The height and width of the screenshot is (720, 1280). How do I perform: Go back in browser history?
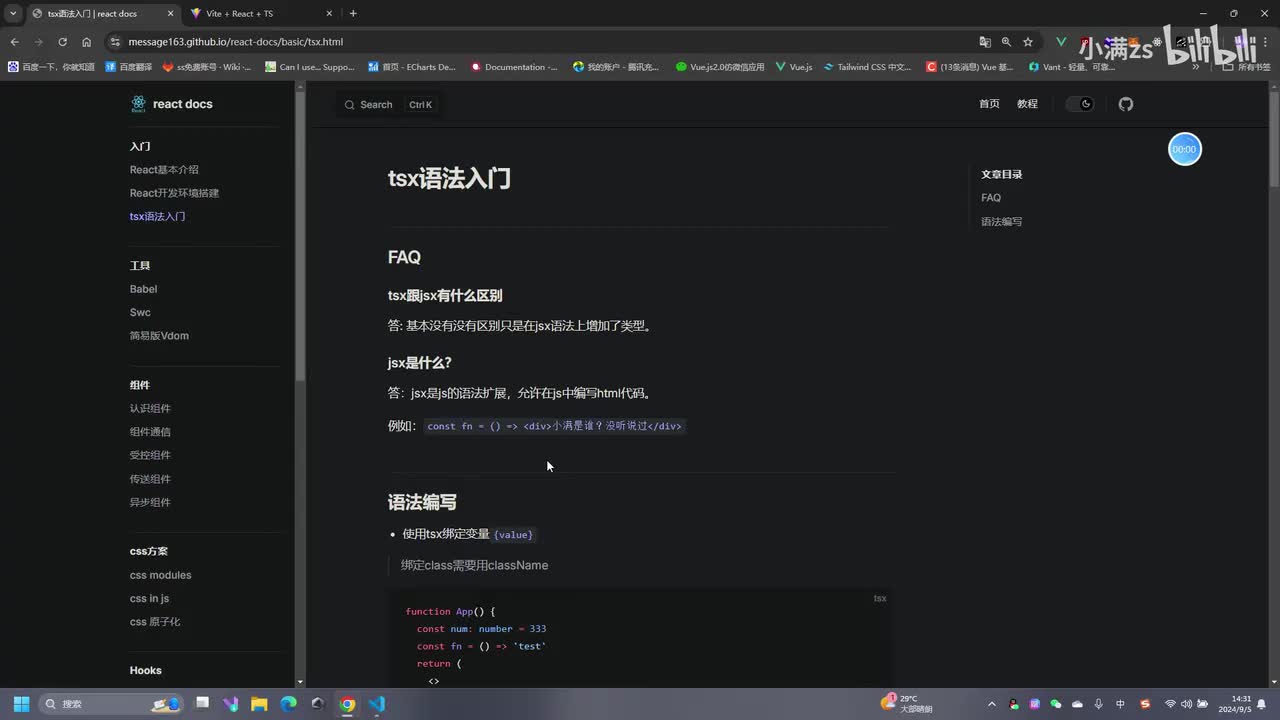coord(14,42)
